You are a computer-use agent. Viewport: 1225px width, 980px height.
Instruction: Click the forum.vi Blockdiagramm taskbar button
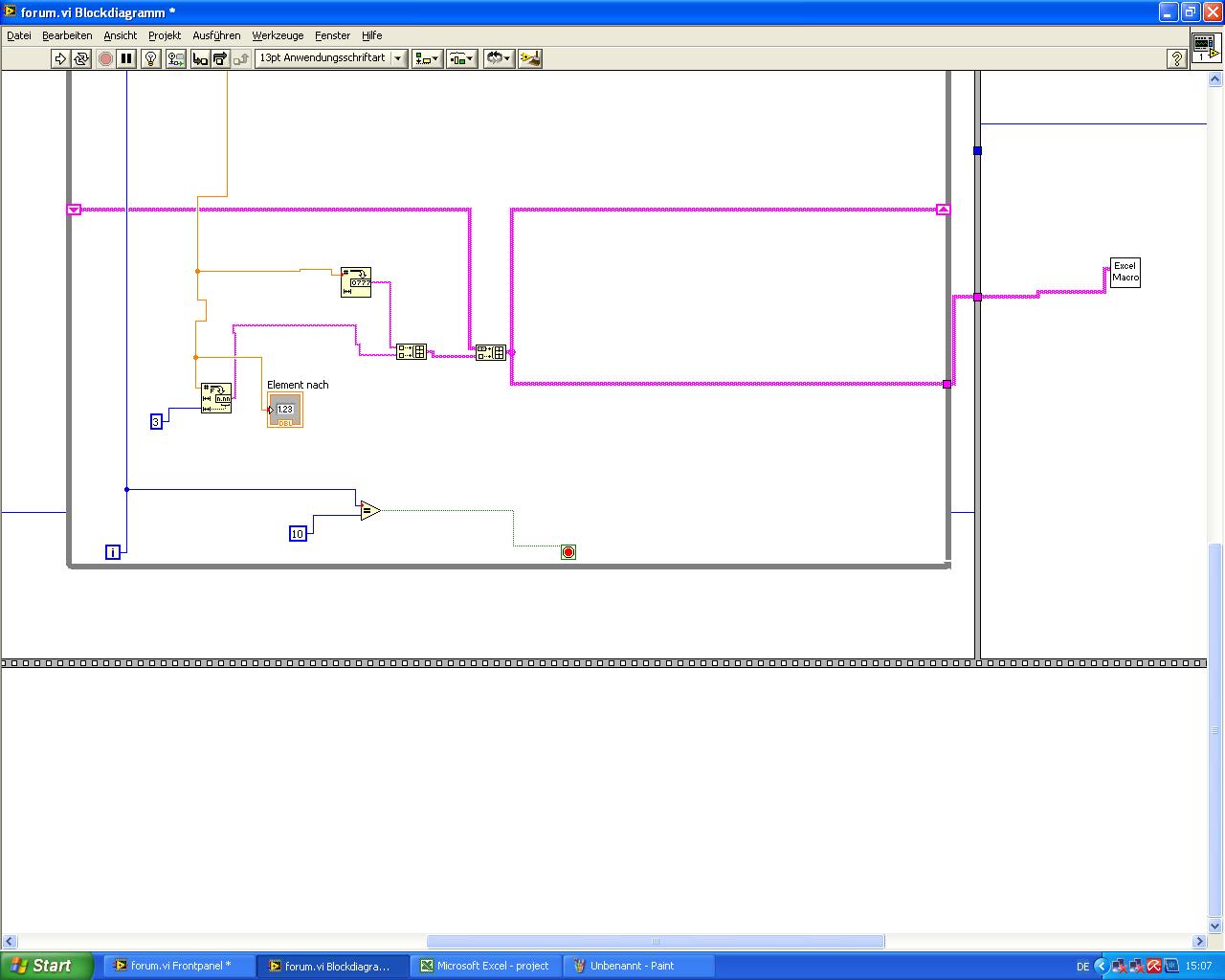pos(333,966)
